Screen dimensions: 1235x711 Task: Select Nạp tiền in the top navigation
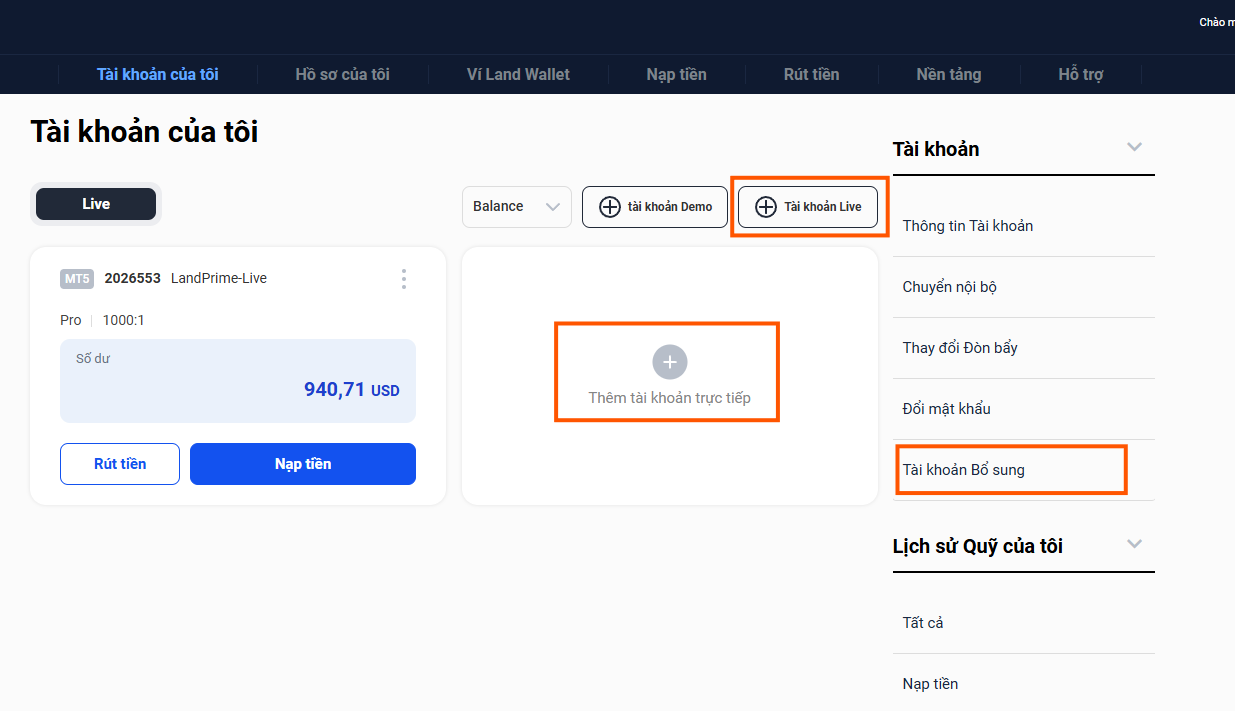(x=676, y=74)
